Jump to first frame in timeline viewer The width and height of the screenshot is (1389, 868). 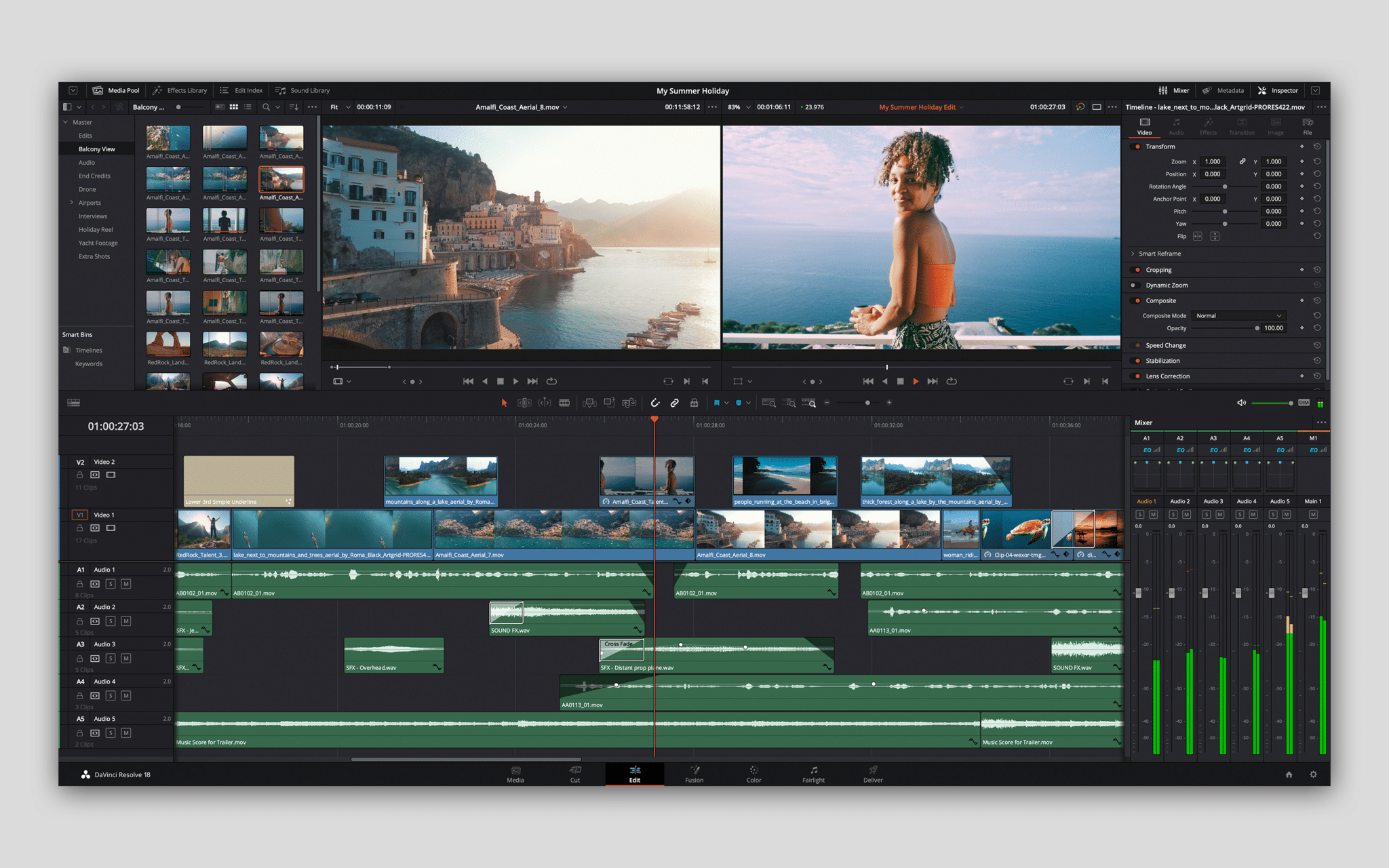868,381
